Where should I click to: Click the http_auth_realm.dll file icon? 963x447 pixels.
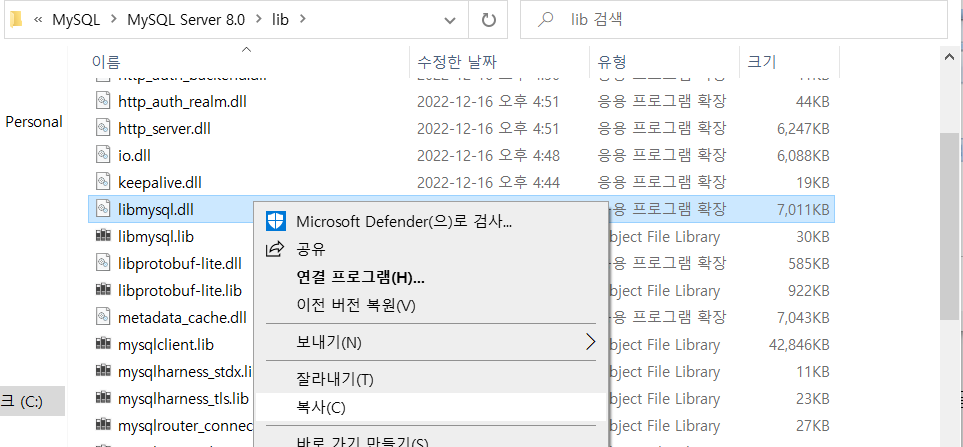(103, 101)
